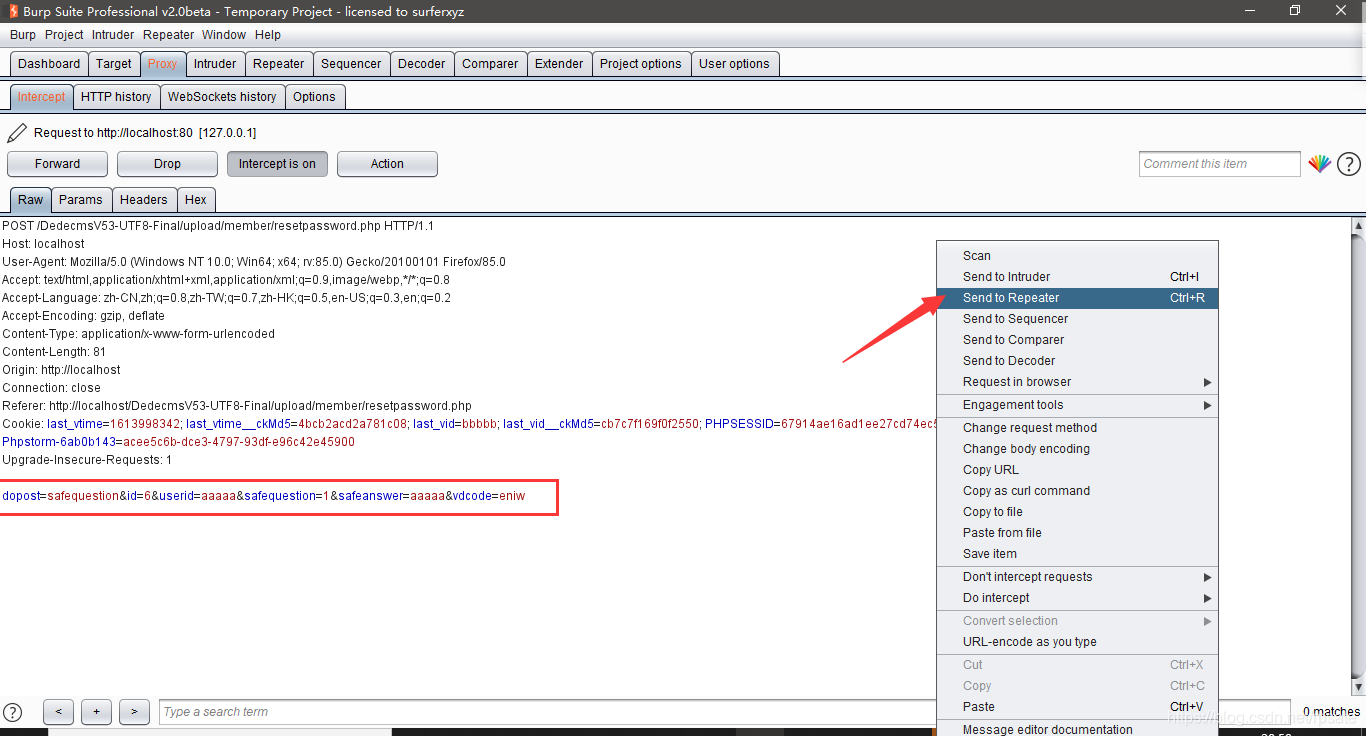1366x736 pixels.
Task: Expand Do intercept submenu
Action: click(1077, 598)
